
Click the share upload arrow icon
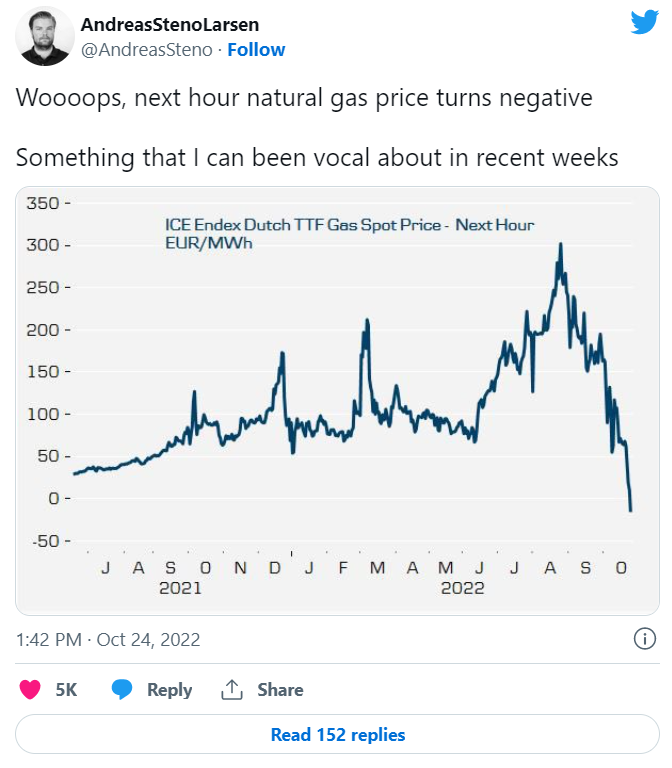(232, 690)
